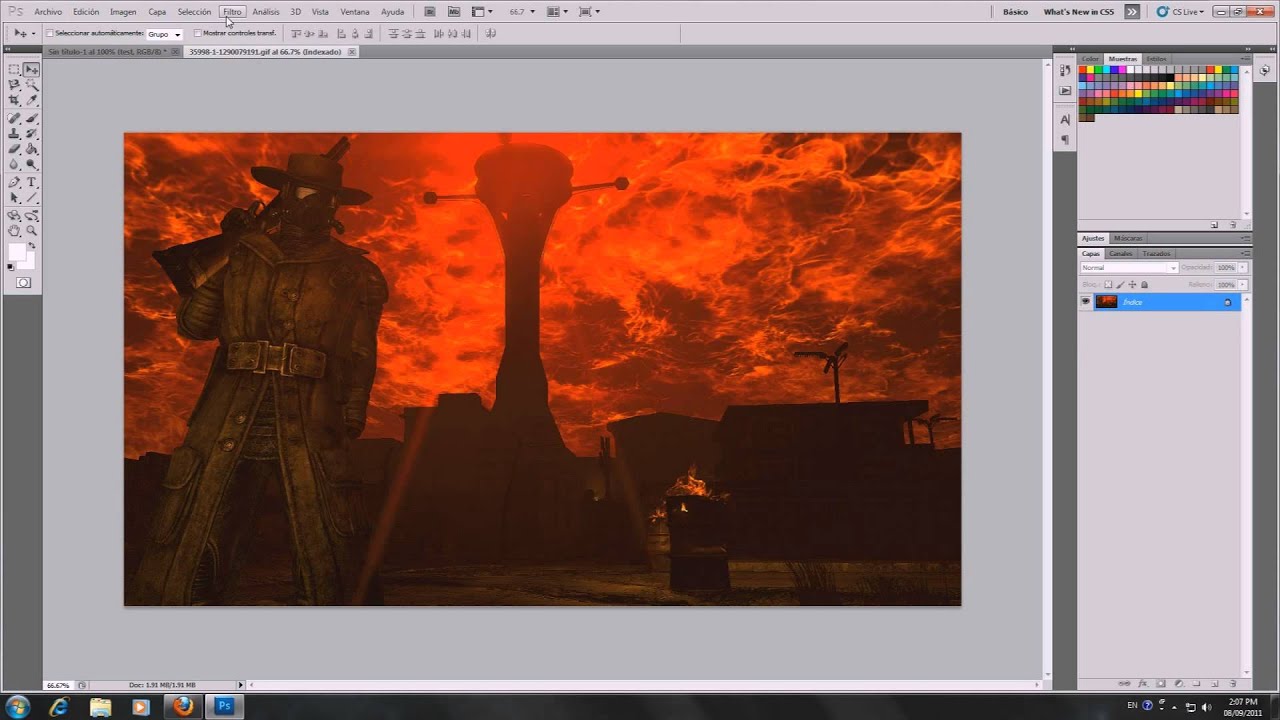Viewport: 1280px width, 720px height.
Task: Select the Zoom tool in the toolbox
Action: (32, 230)
